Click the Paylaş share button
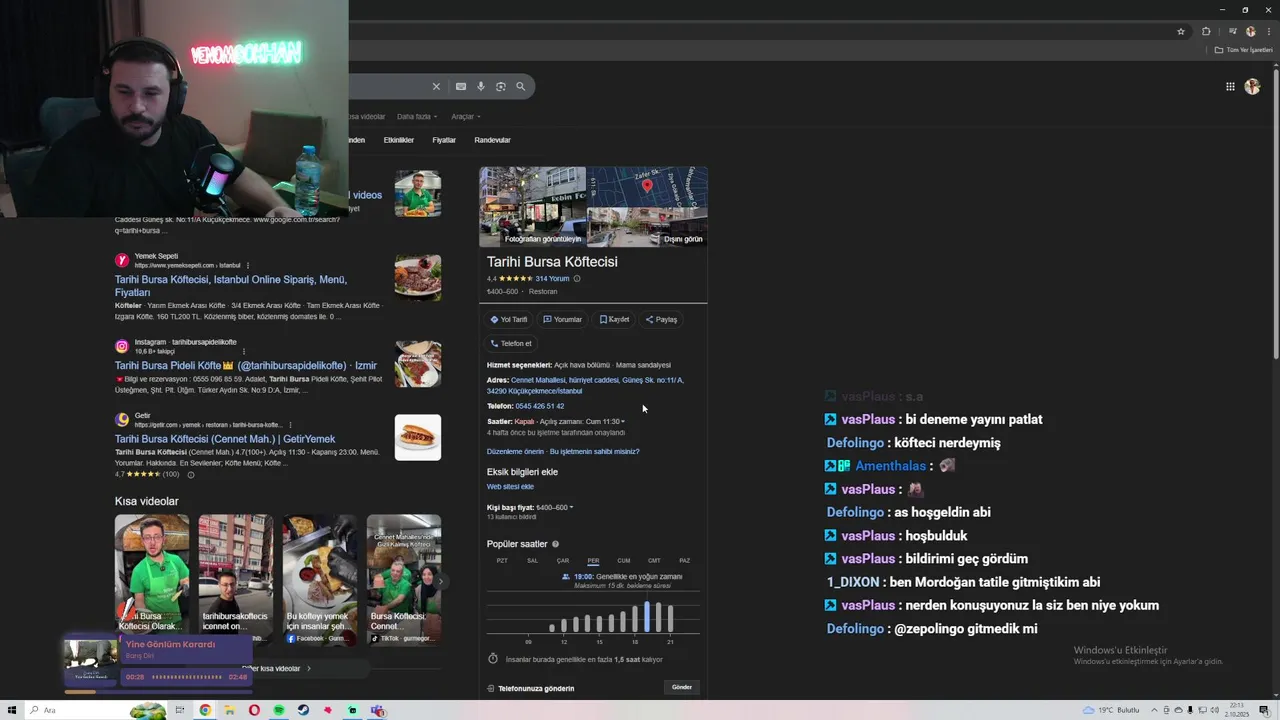This screenshot has width=1280, height=720. tap(661, 319)
